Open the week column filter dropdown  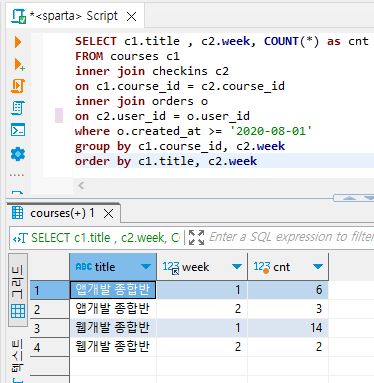pyautogui.click(x=237, y=267)
